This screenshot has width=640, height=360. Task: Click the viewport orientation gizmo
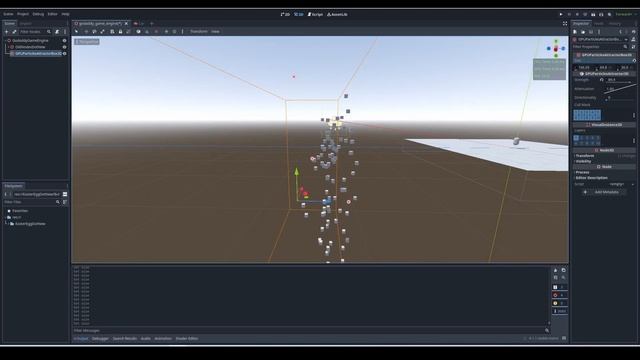click(x=556, y=49)
